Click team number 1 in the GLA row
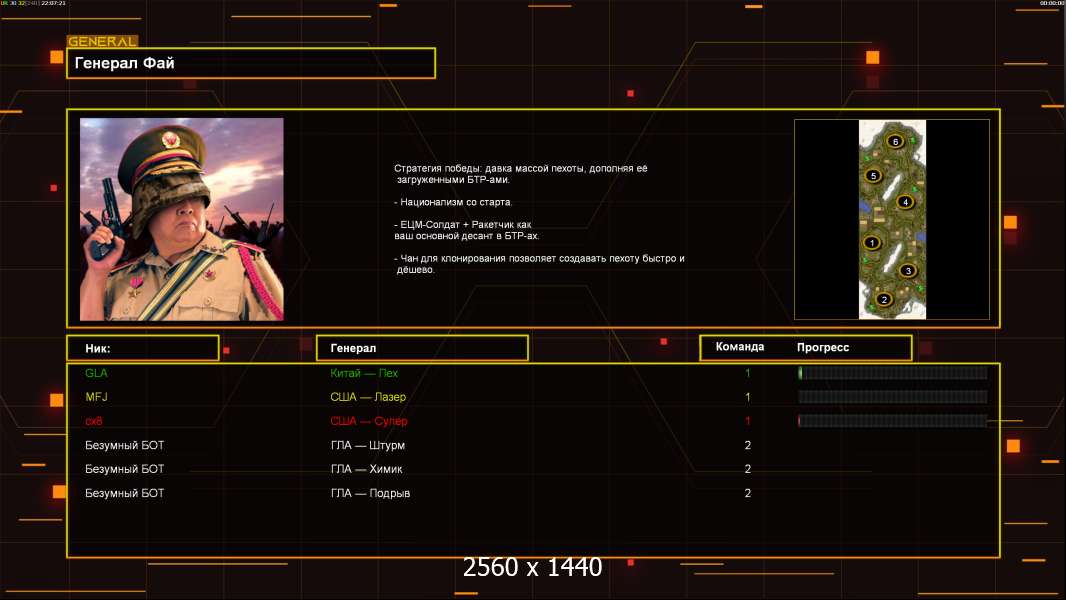The image size is (1066, 600). coord(747,373)
